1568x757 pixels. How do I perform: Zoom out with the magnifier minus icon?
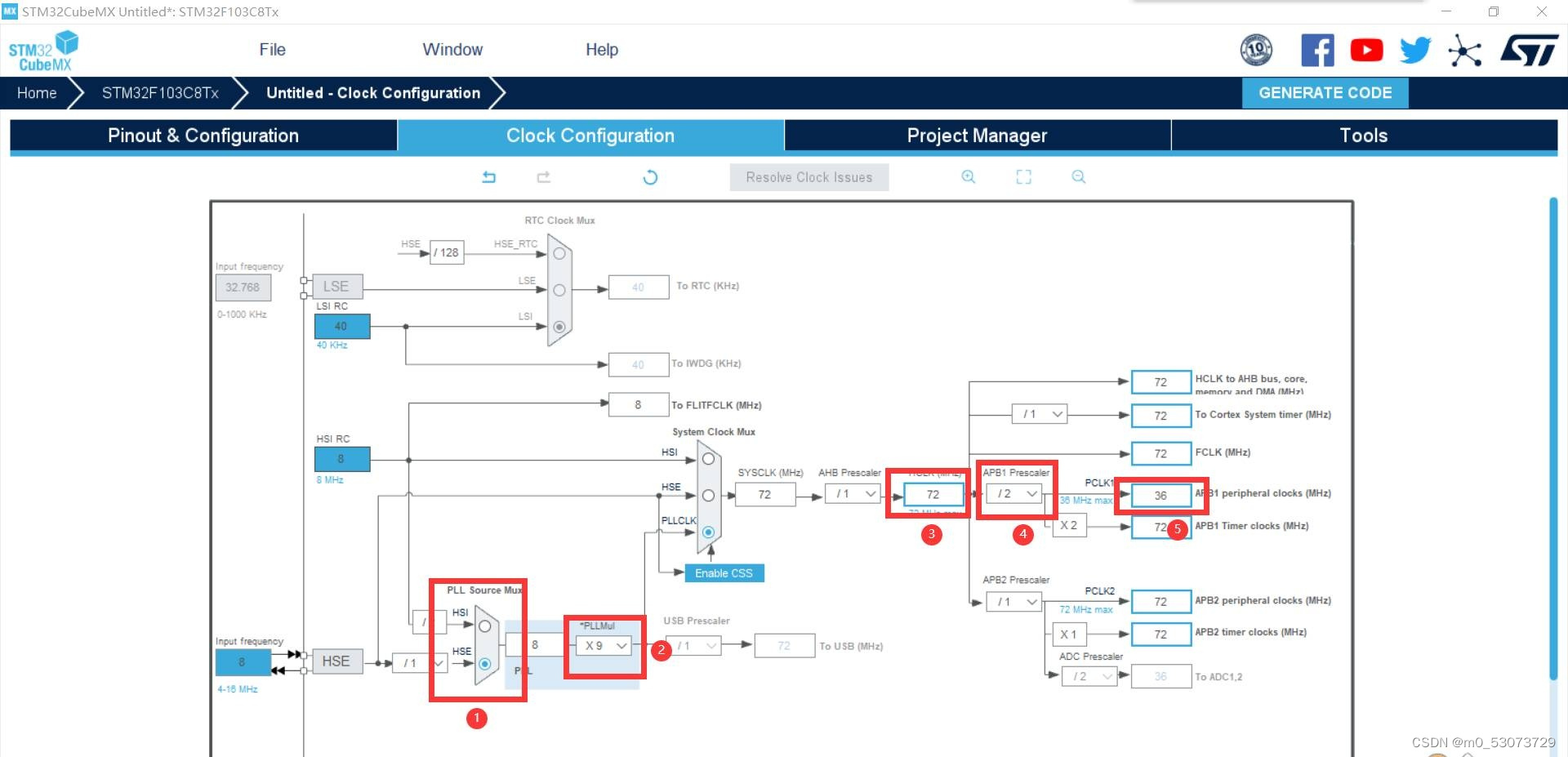coord(1079,177)
